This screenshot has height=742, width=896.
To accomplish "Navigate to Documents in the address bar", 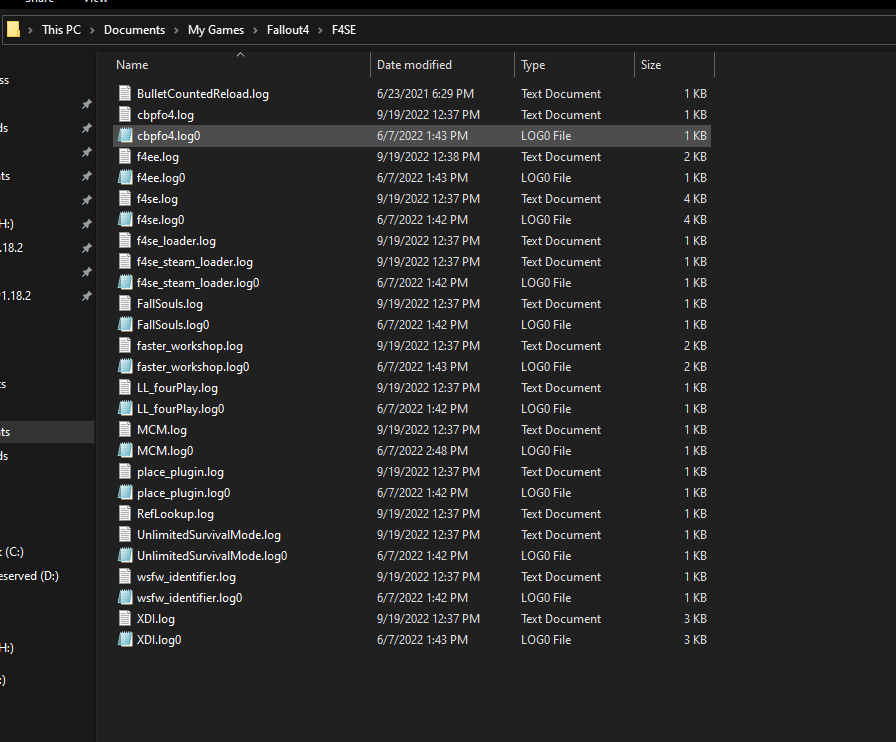I will coord(134,30).
